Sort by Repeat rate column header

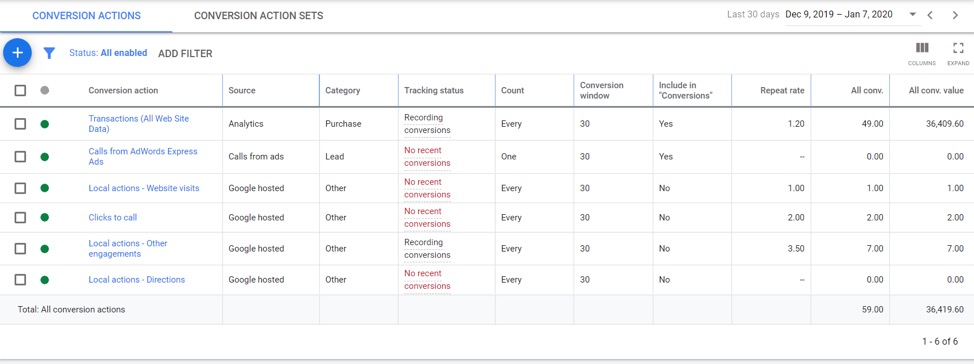782,90
